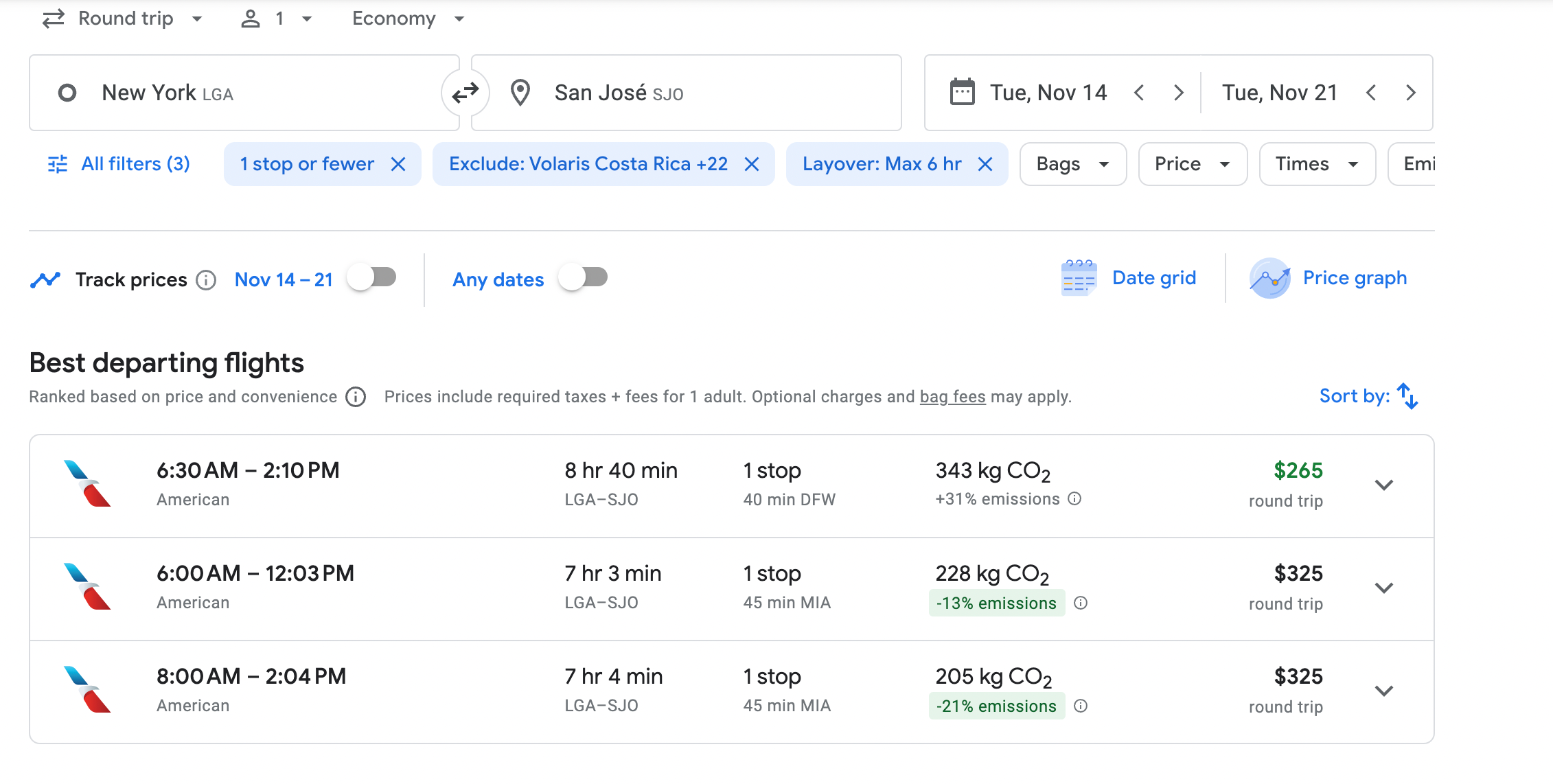Open the Bags filter menu
This screenshot has height=784, width=1553.
(1072, 164)
